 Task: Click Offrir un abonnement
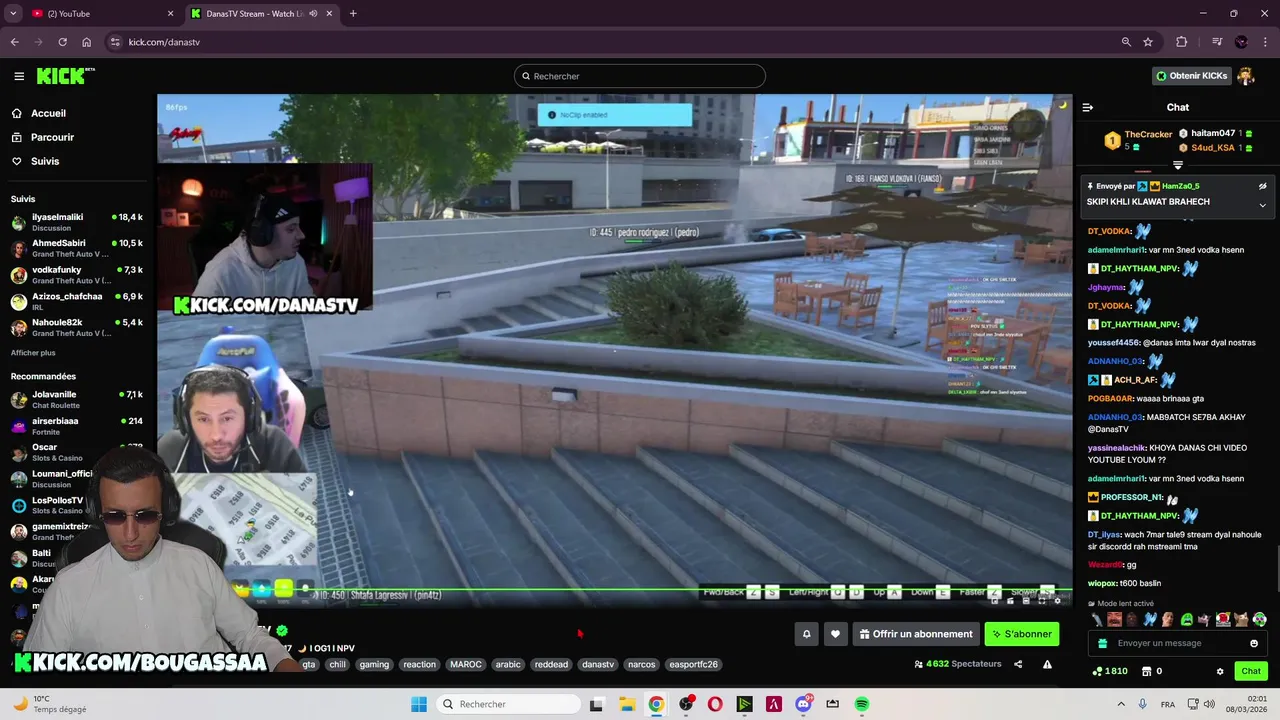[x=915, y=634]
